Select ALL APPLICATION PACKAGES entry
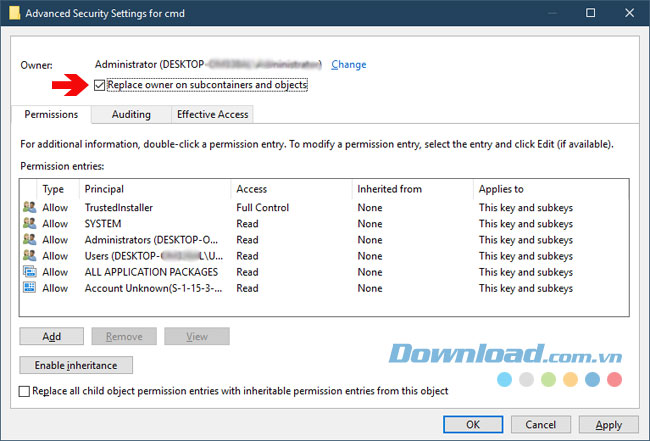The image size is (650, 441). 151,272
